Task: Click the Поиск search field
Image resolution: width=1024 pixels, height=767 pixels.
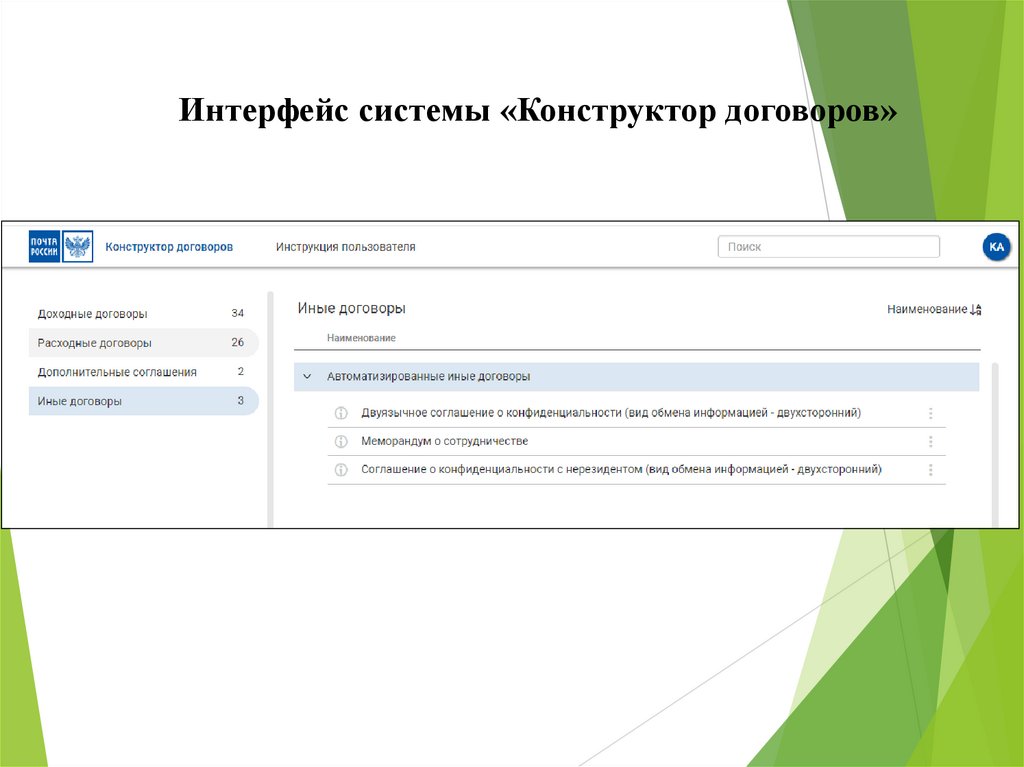Action: click(x=829, y=247)
